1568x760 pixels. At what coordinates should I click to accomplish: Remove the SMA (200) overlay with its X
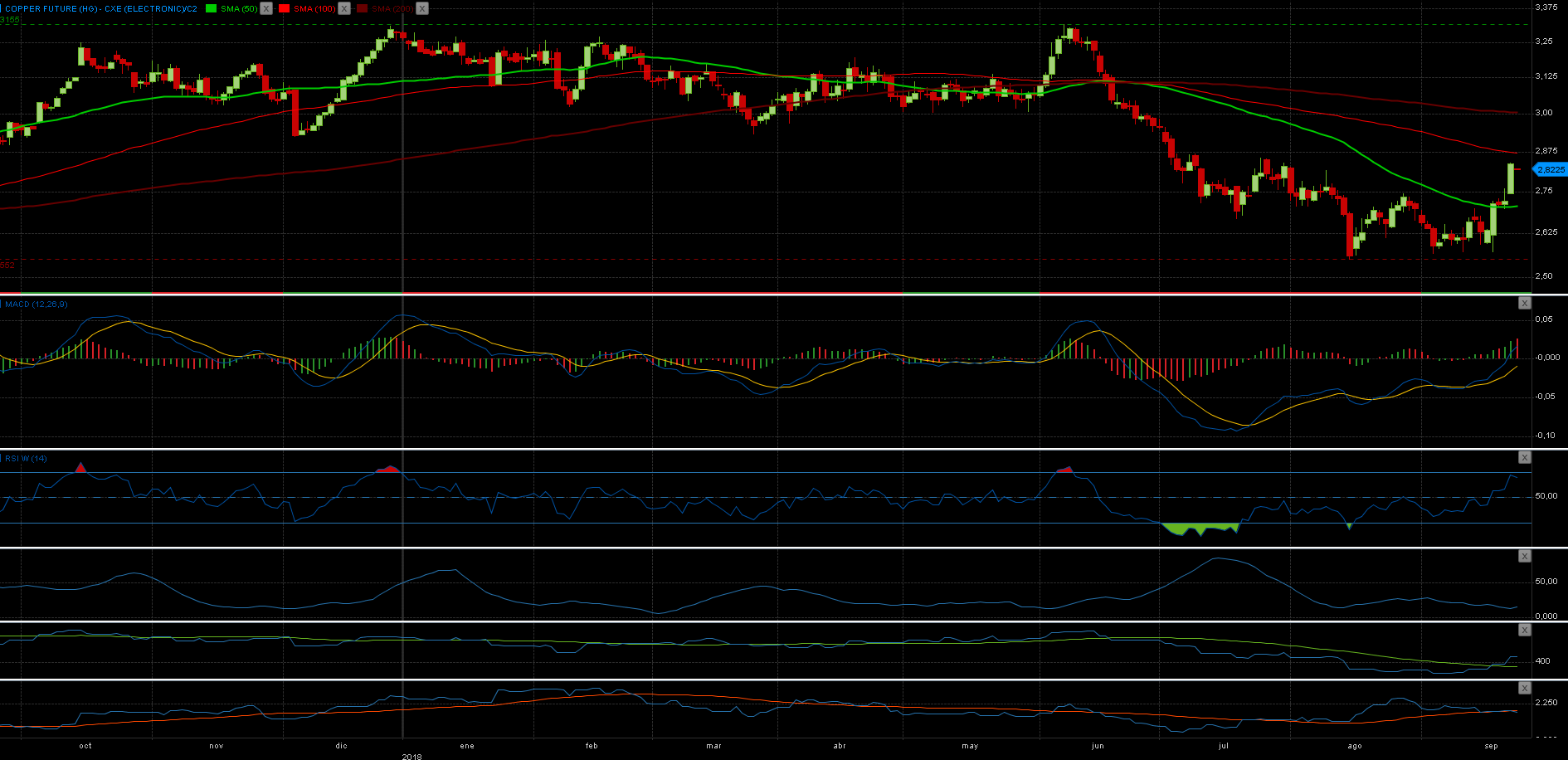pyautogui.click(x=422, y=8)
